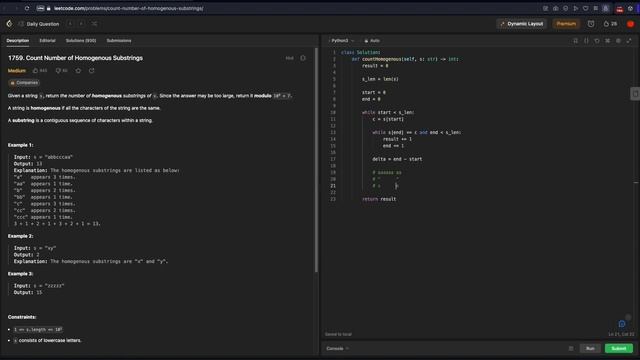Open the Daily Question problem list
The width and height of the screenshot is (640, 360).
coord(39,24)
